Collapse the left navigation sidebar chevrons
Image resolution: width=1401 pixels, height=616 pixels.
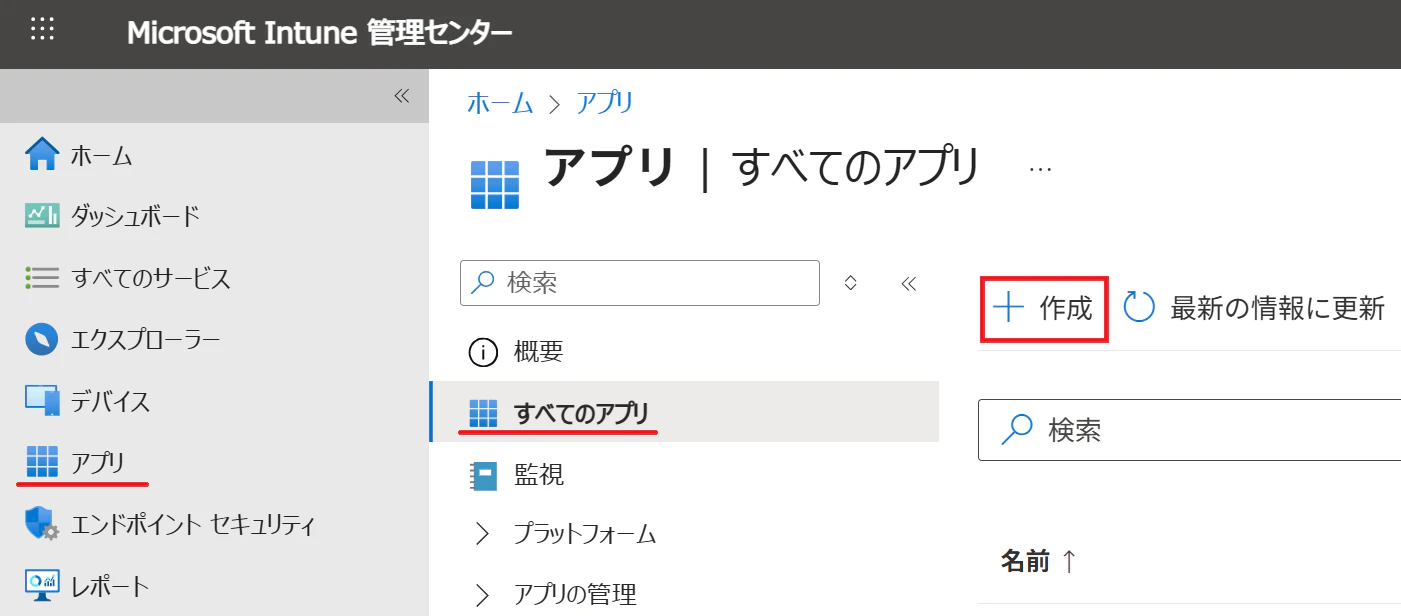coord(401,96)
